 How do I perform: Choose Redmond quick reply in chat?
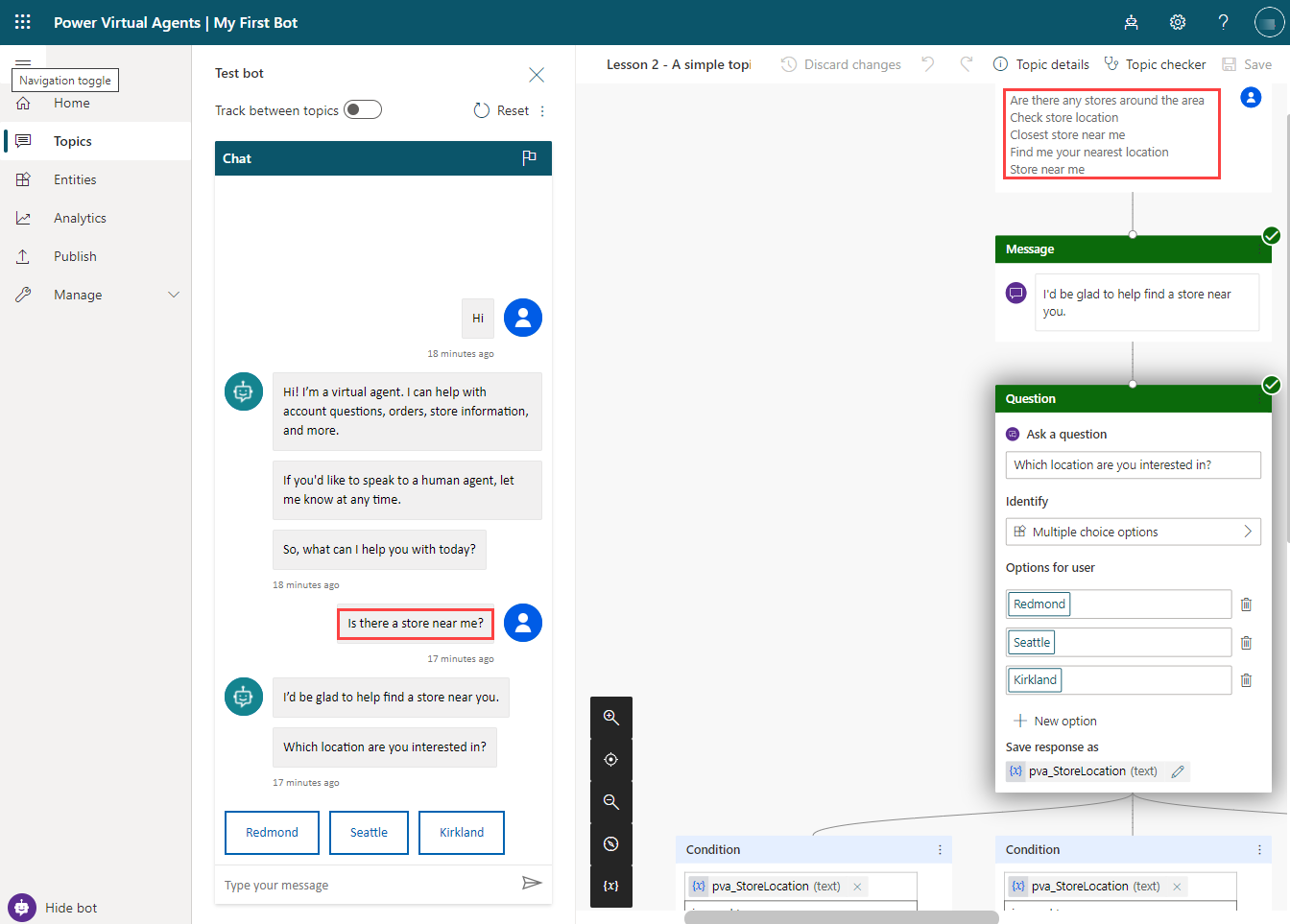click(x=272, y=833)
